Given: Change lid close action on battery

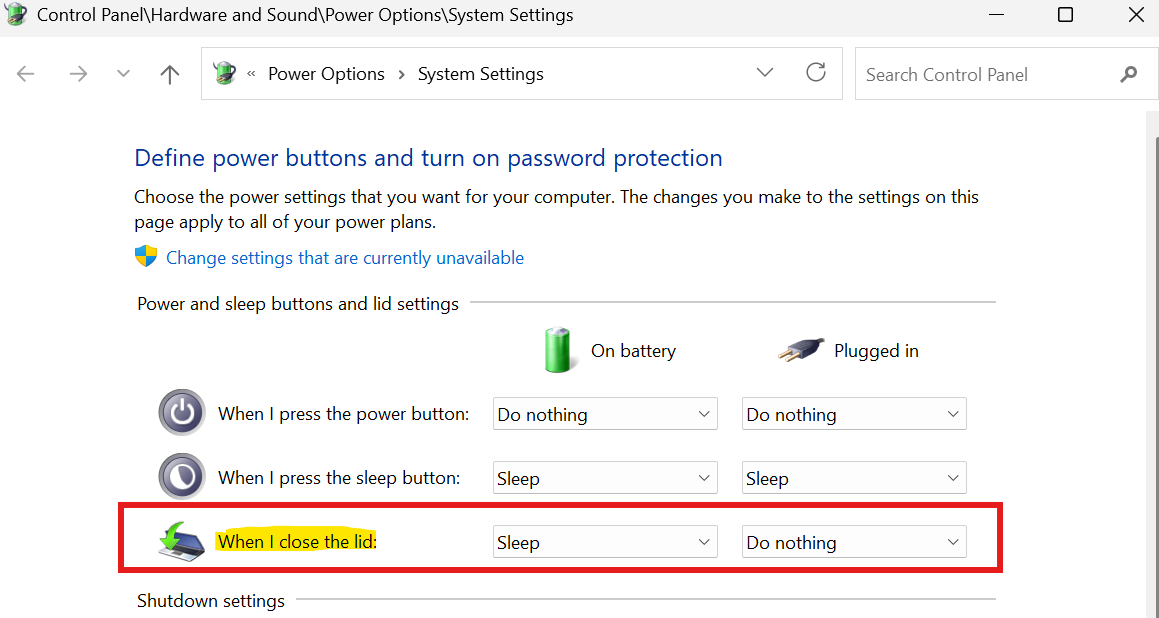Looking at the screenshot, I should [x=605, y=542].
